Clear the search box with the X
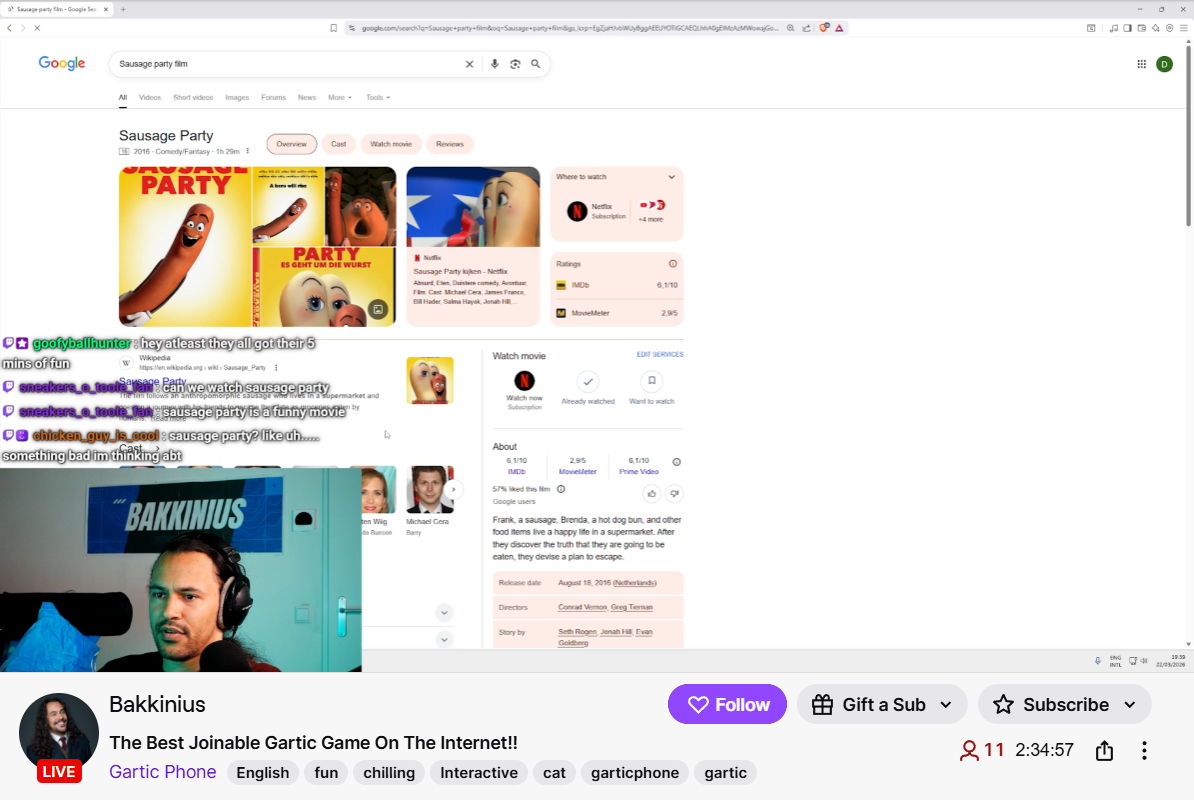The image size is (1194, 800). coord(469,64)
